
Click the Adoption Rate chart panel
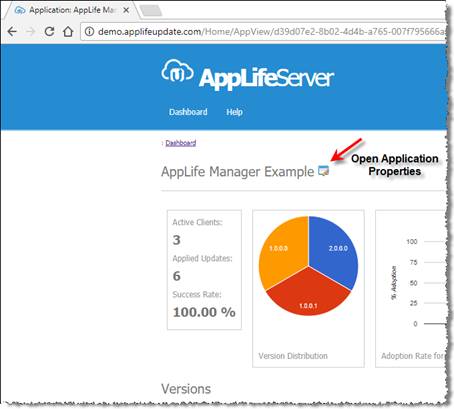coord(411,289)
